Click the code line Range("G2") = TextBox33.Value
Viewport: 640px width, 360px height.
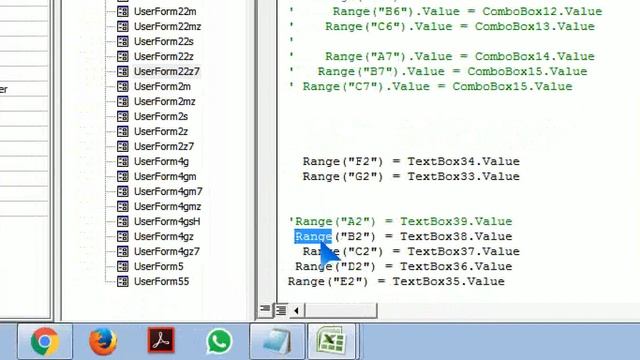pyautogui.click(x=411, y=176)
